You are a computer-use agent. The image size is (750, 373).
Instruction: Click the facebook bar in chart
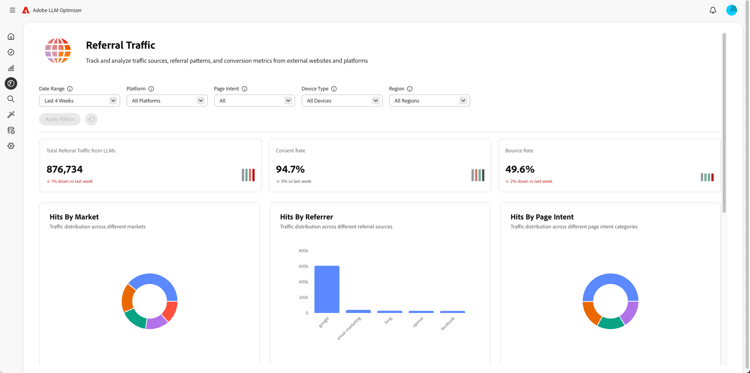452,312
